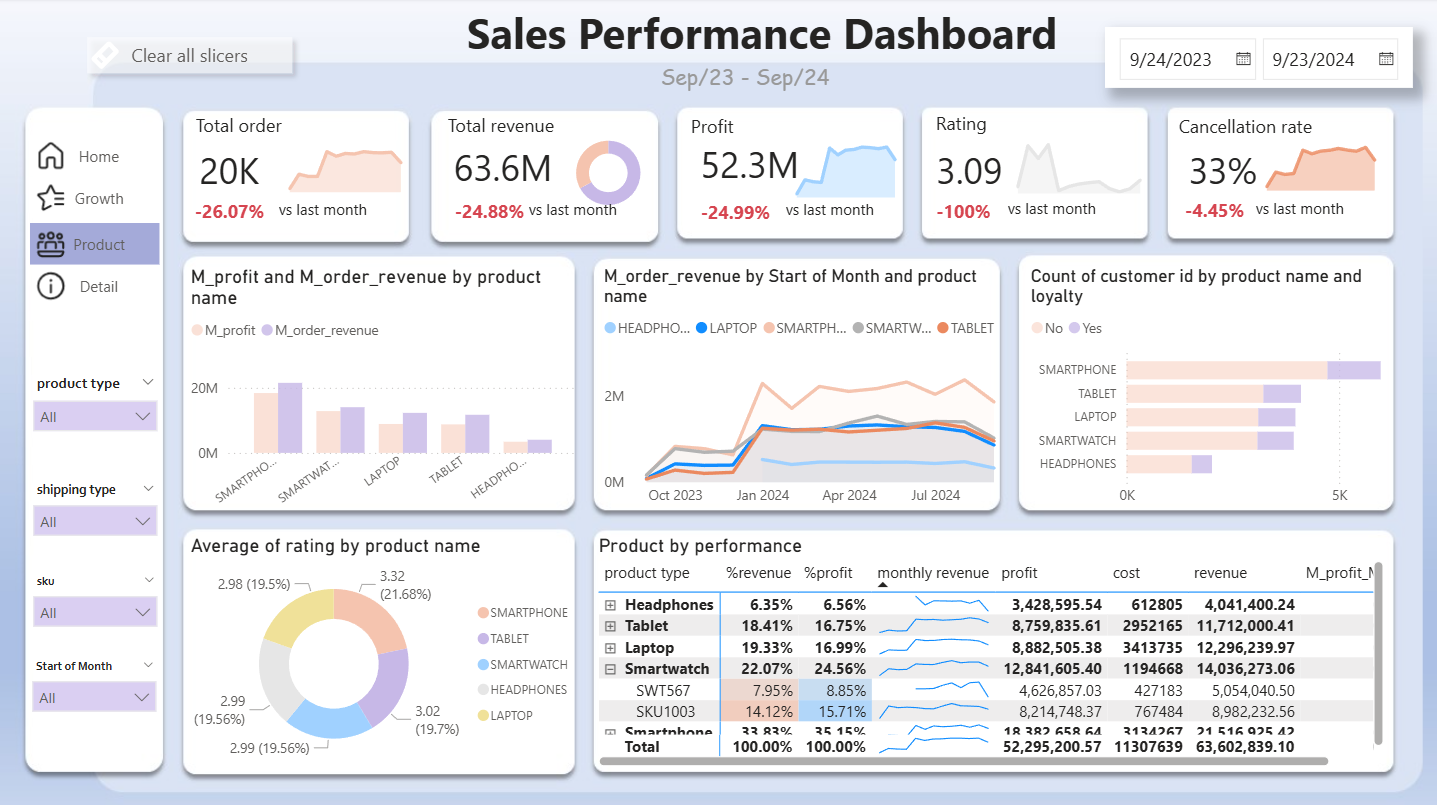The height and width of the screenshot is (805, 1437).
Task: Open the product type All dropdown
Action: point(95,417)
